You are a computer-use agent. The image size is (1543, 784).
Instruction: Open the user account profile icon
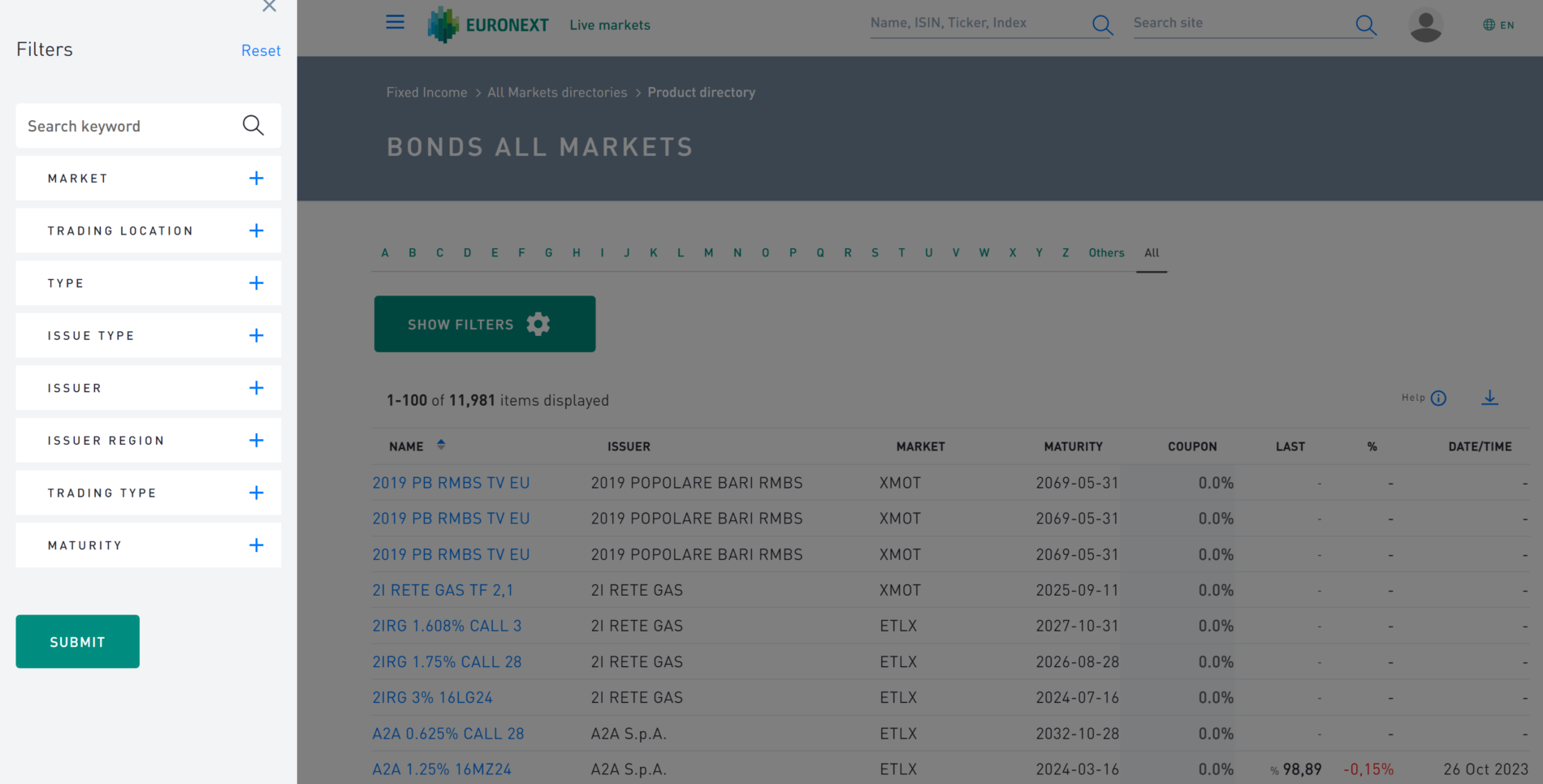1425,25
